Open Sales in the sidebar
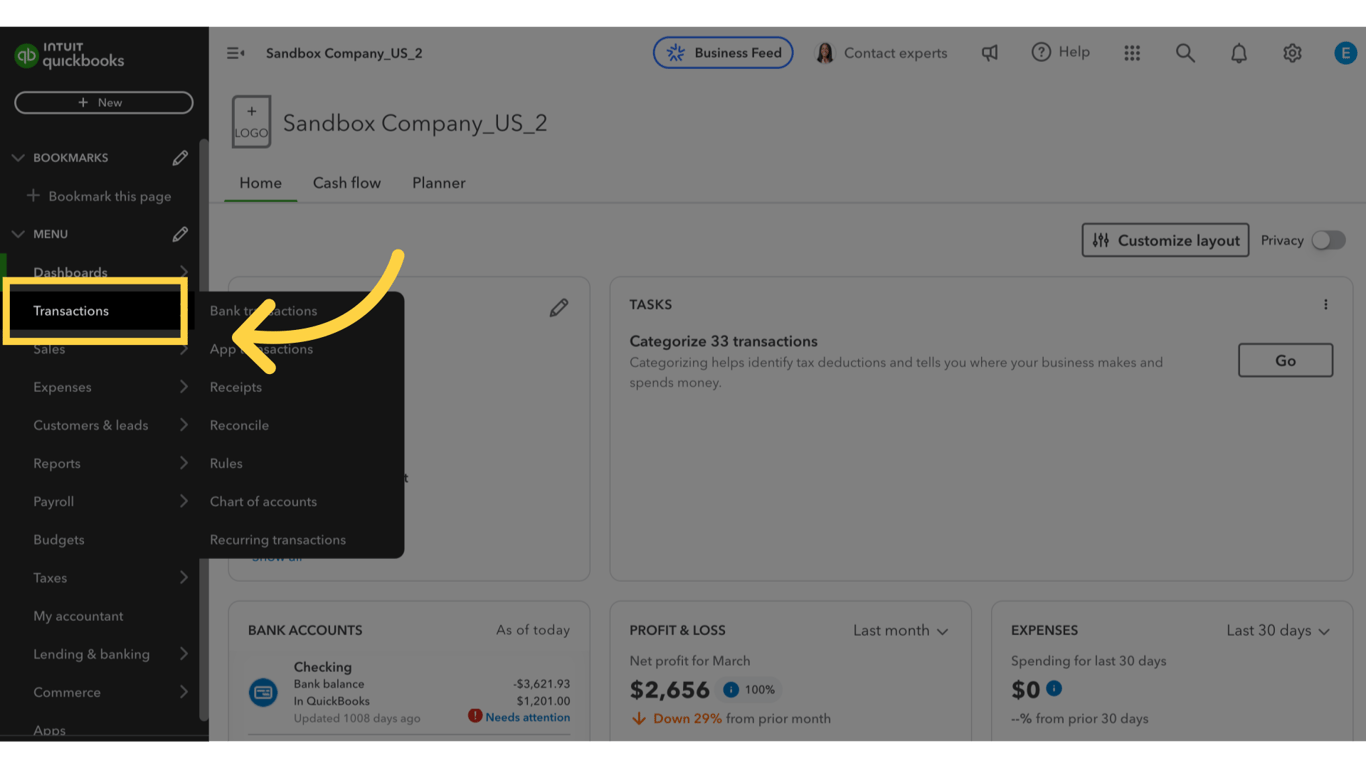The width and height of the screenshot is (1366, 768). pyautogui.click(x=49, y=349)
